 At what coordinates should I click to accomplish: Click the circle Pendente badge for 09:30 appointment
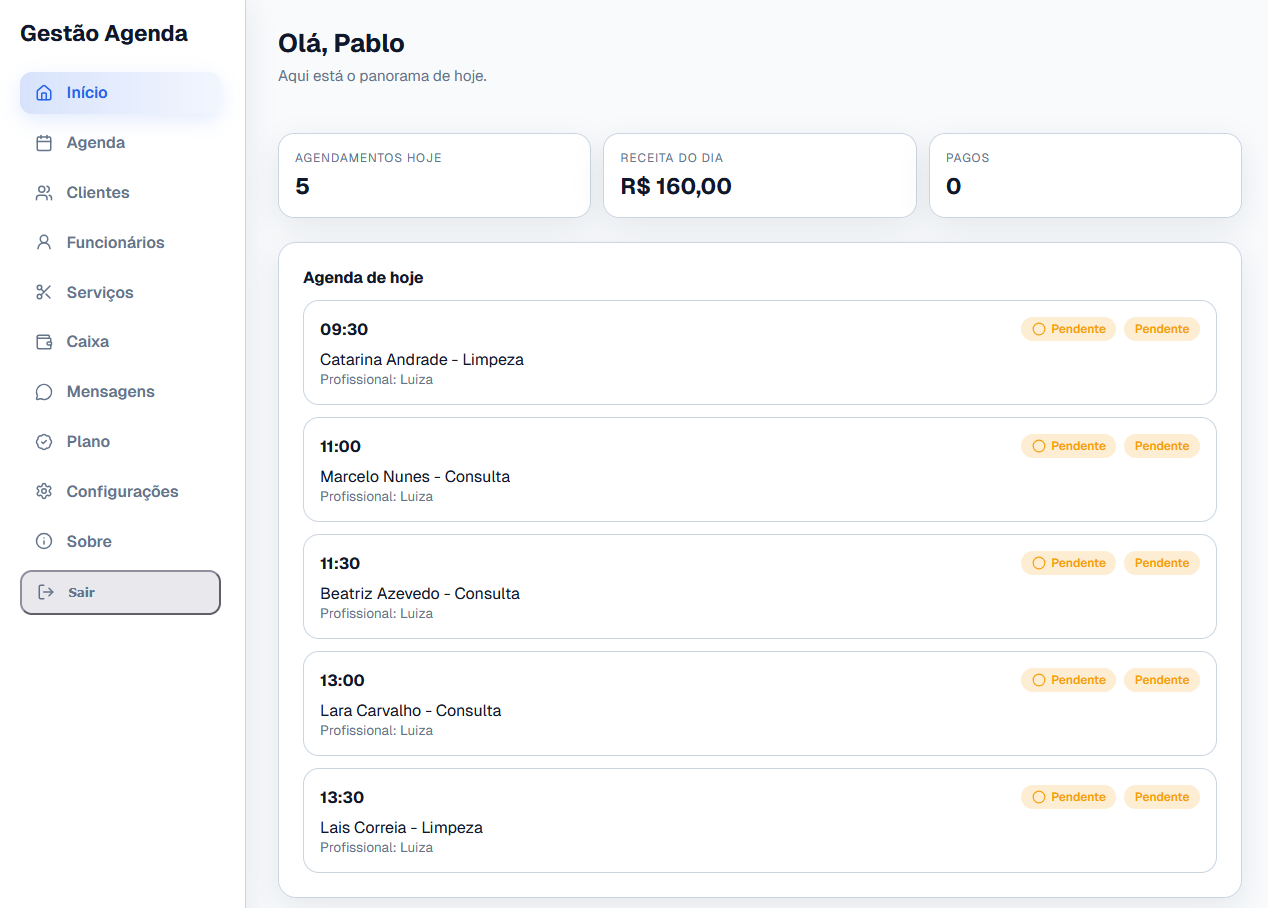pos(1068,329)
